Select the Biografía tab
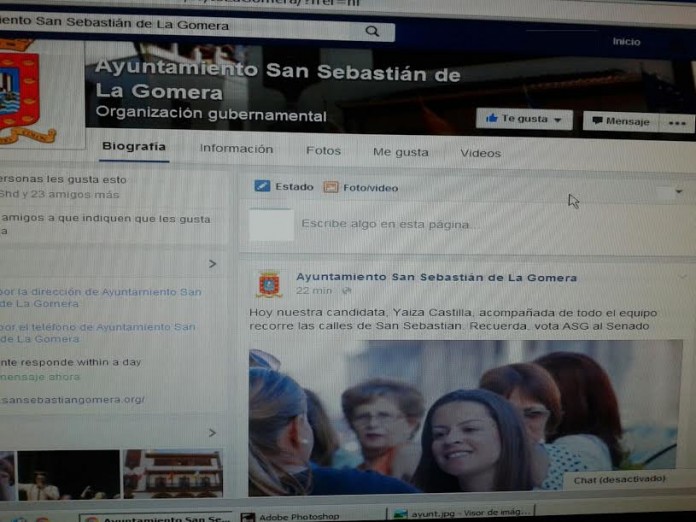 (134, 146)
